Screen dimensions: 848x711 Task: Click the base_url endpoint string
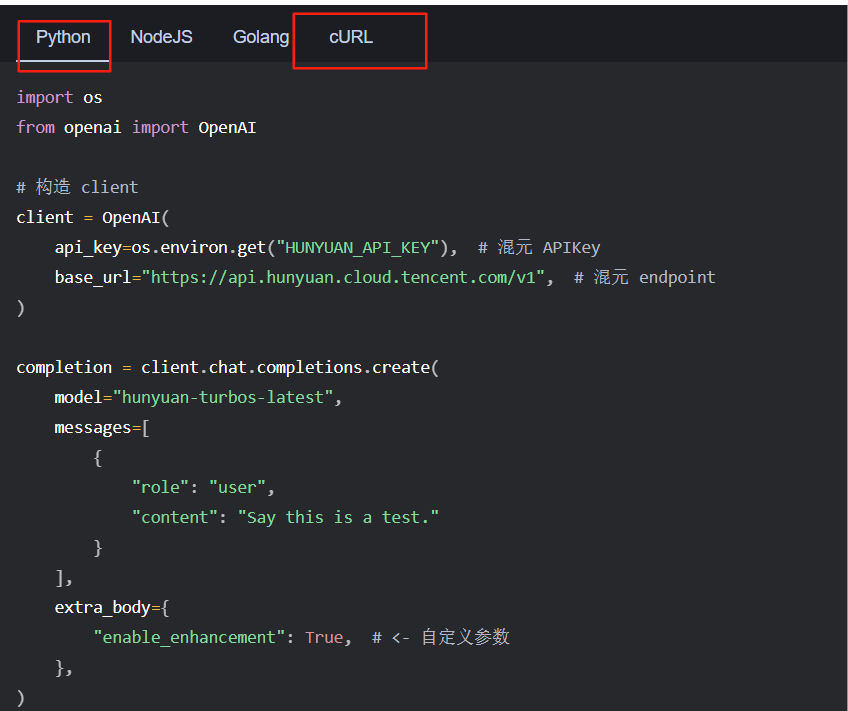pos(343,277)
